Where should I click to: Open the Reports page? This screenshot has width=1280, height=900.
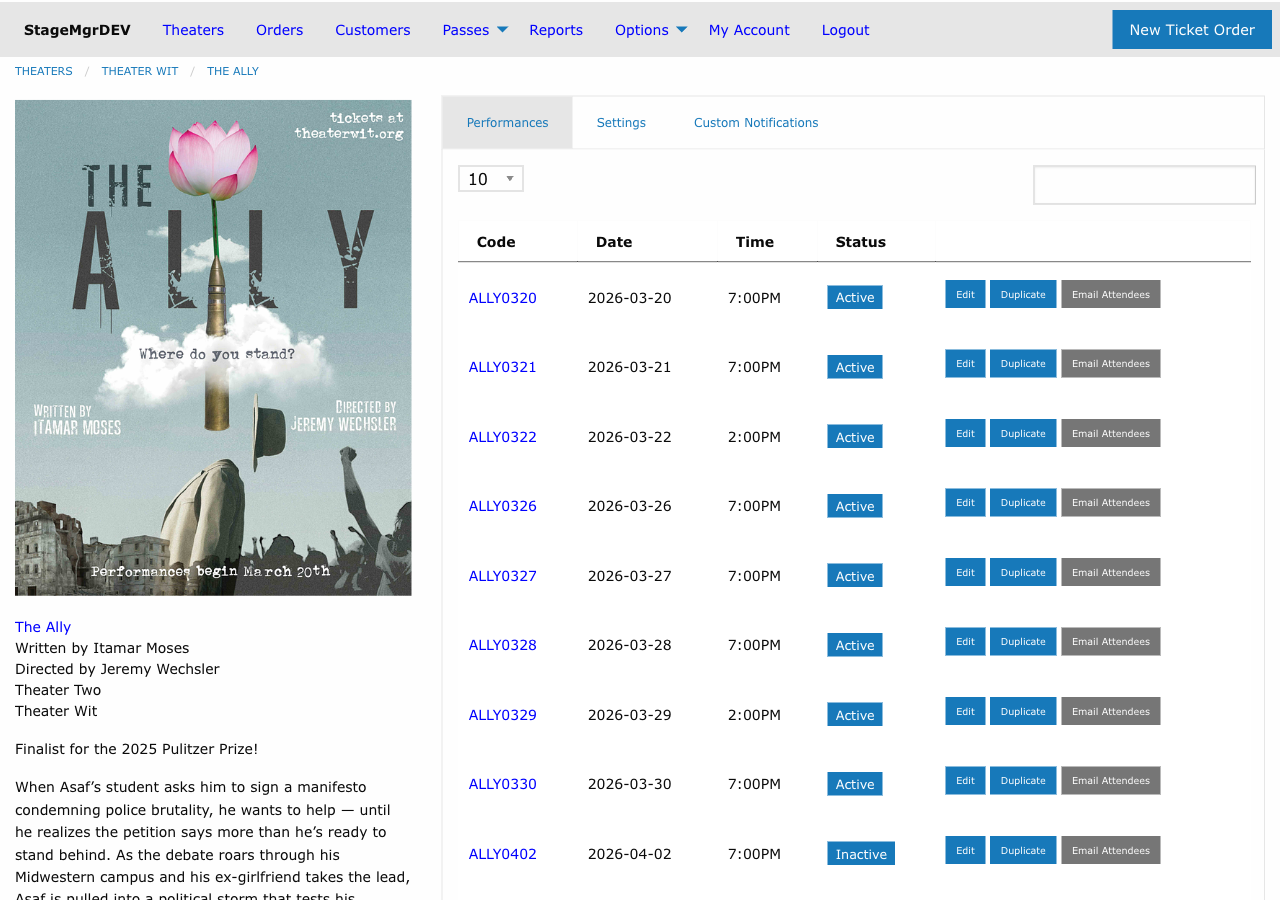556,30
